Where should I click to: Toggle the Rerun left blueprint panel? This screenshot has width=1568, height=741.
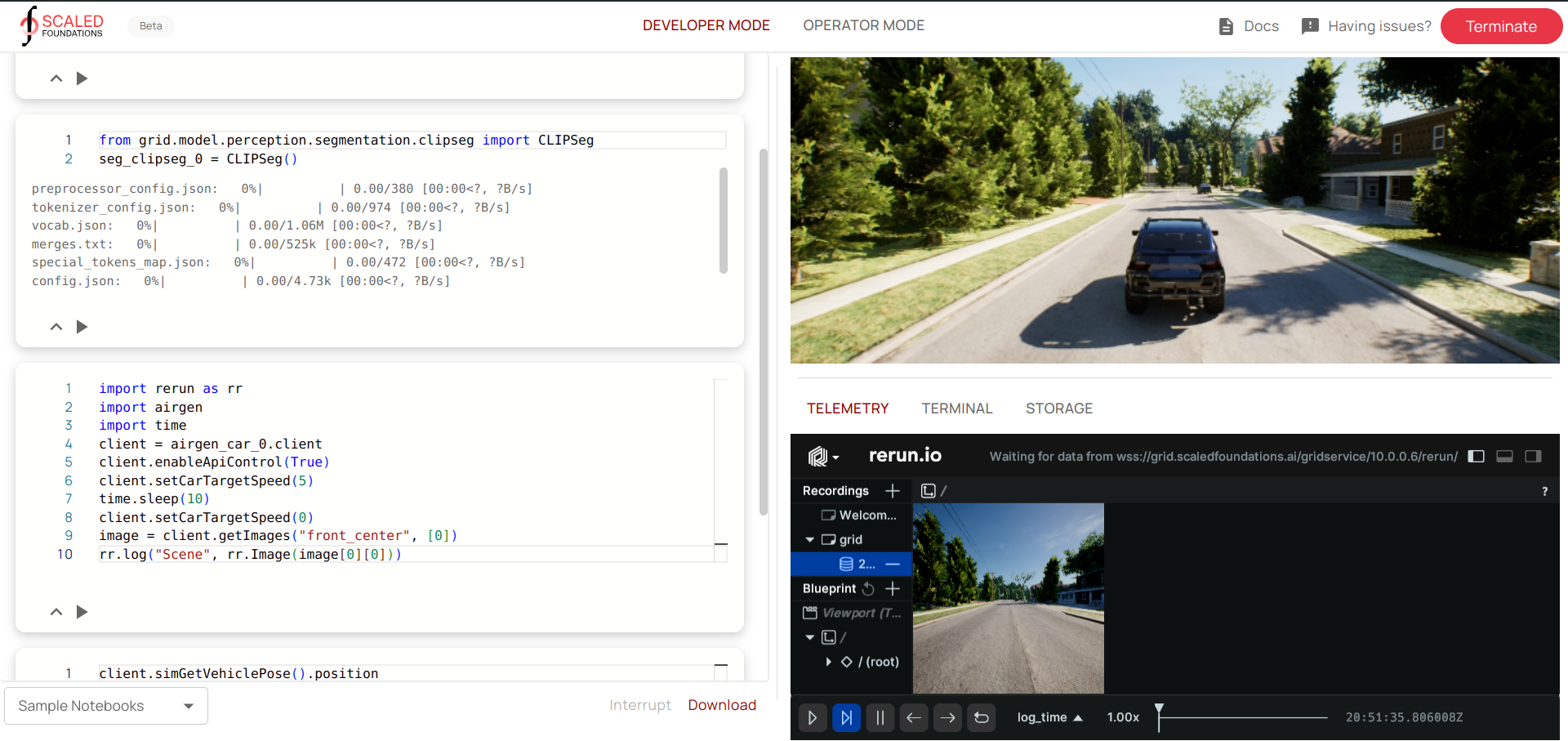click(x=1476, y=456)
